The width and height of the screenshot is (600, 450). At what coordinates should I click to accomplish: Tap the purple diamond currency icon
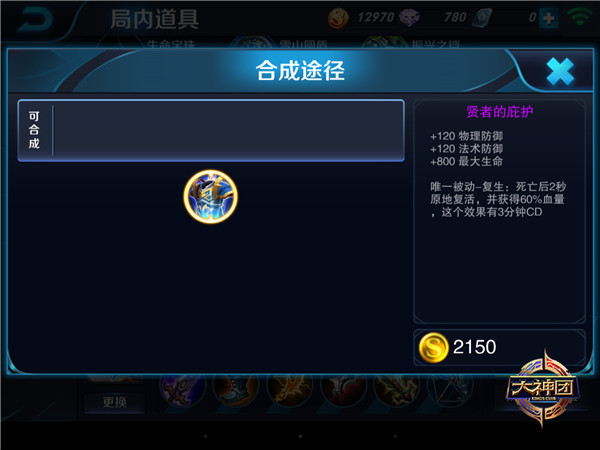click(409, 18)
